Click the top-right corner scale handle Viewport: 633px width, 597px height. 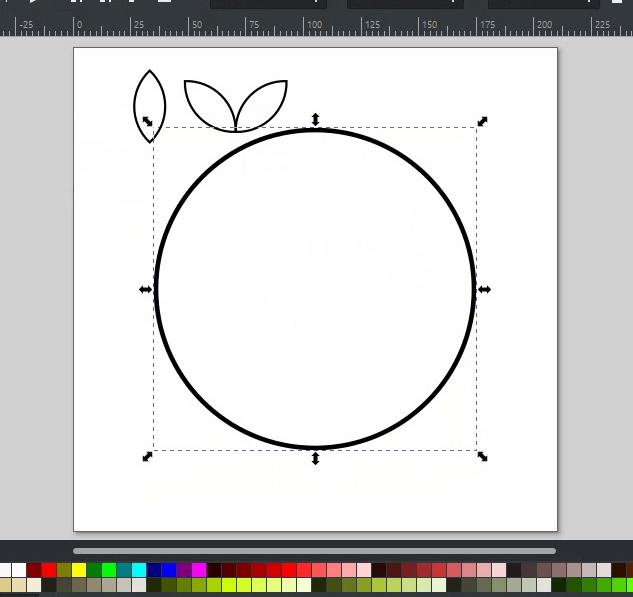click(x=482, y=121)
